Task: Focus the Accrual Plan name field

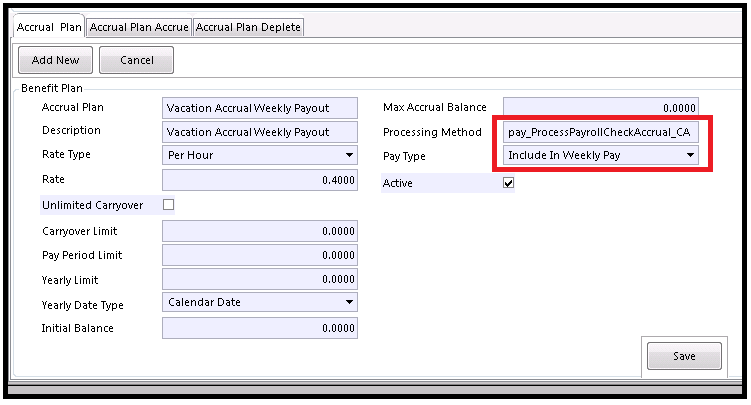Action: tap(260, 108)
